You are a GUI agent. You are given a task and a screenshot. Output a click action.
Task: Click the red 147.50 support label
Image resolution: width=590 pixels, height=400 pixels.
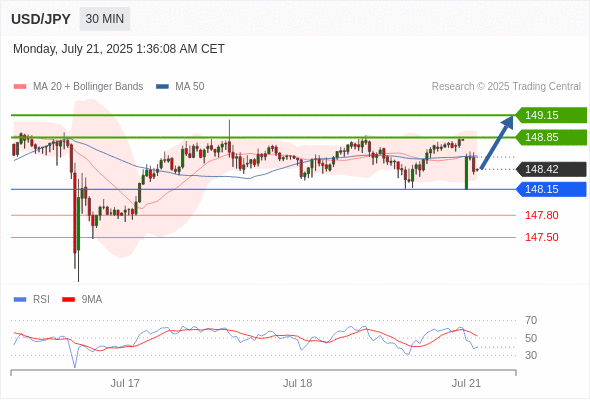pyautogui.click(x=541, y=237)
